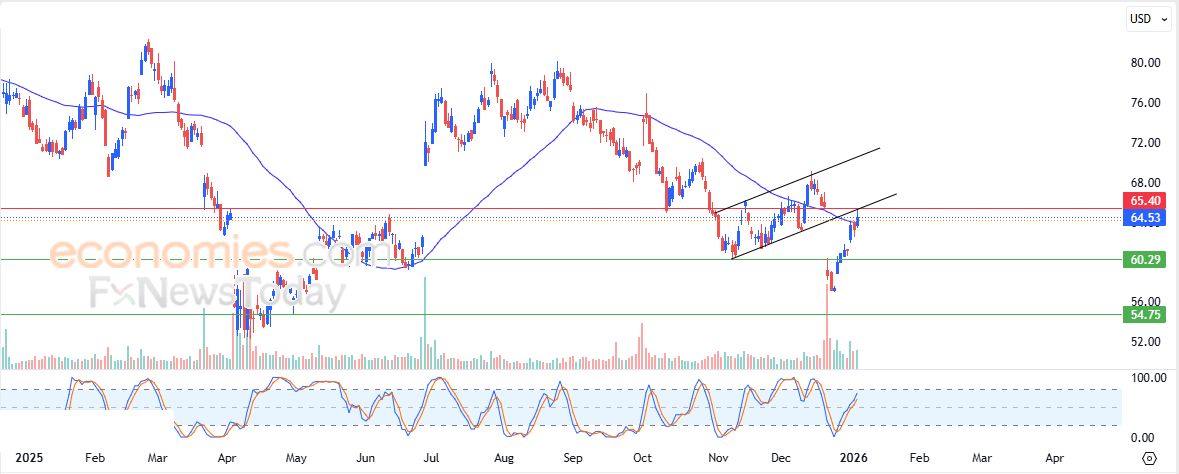Click the Jun time axis label
1179x474 pixels.
click(x=365, y=457)
